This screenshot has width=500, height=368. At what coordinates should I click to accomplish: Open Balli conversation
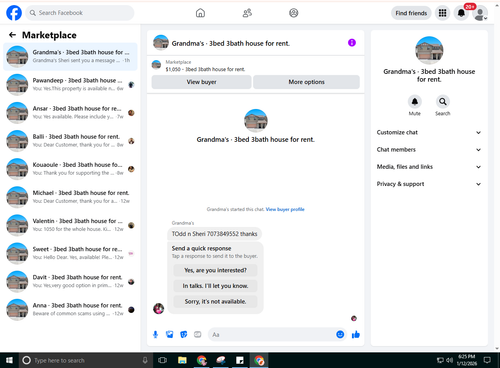click(x=70, y=141)
